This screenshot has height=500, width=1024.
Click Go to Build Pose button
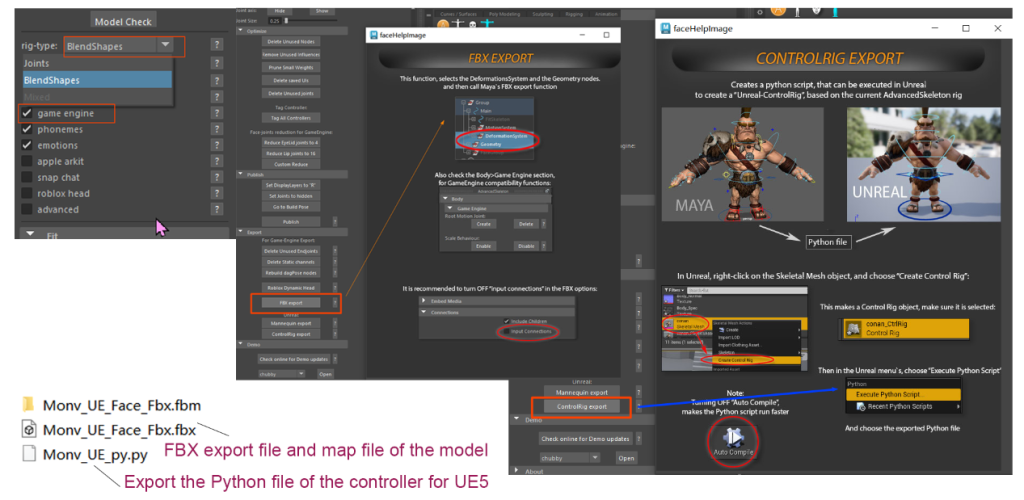(x=291, y=205)
